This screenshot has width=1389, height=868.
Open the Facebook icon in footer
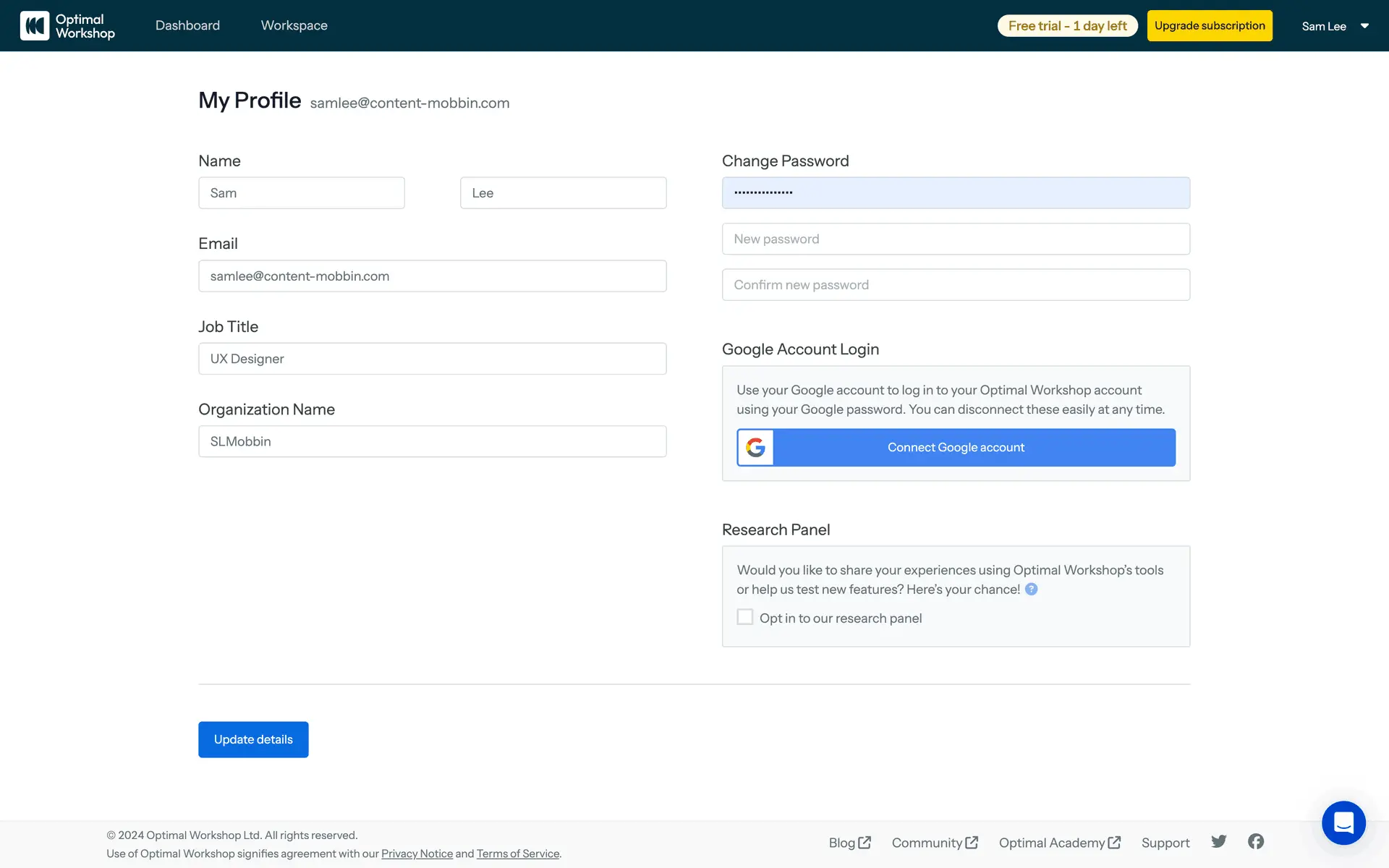pyautogui.click(x=1256, y=841)
